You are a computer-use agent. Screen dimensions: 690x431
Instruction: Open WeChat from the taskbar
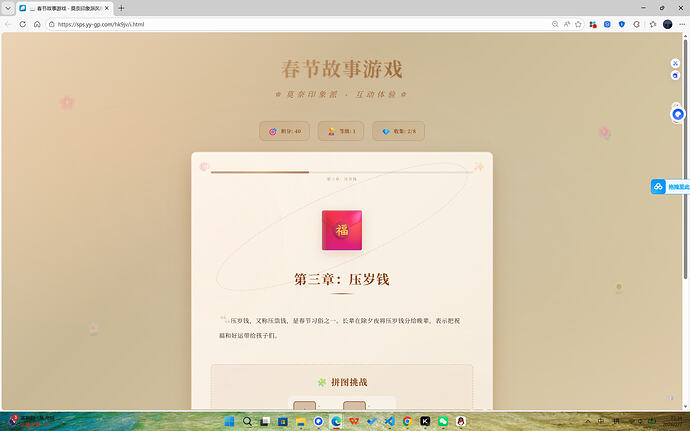pos(443,422)
